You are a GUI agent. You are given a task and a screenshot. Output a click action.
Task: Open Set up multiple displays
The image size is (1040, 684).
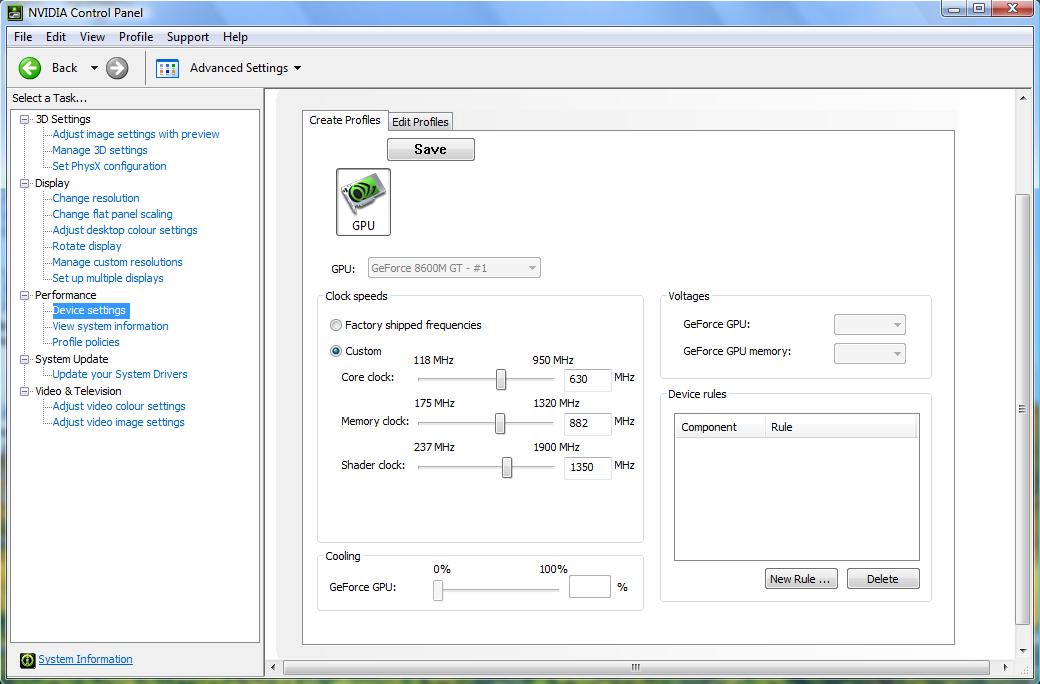coord(108,278)
